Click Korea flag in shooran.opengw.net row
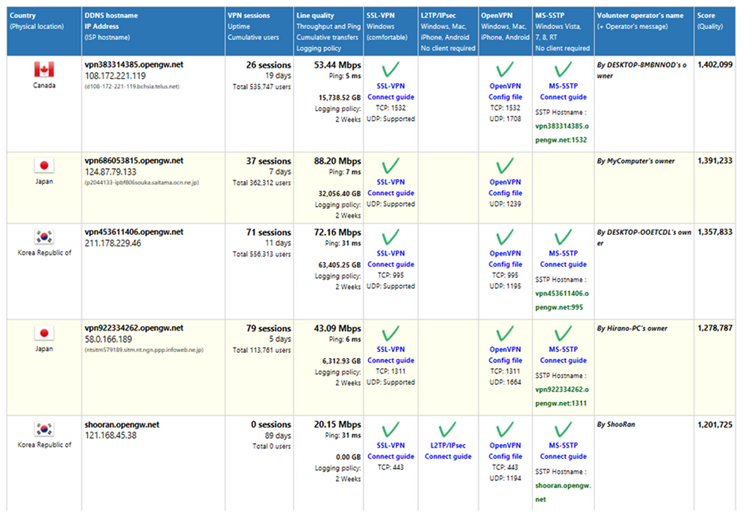Screen dimensions: 752x519 click(44, 429)
